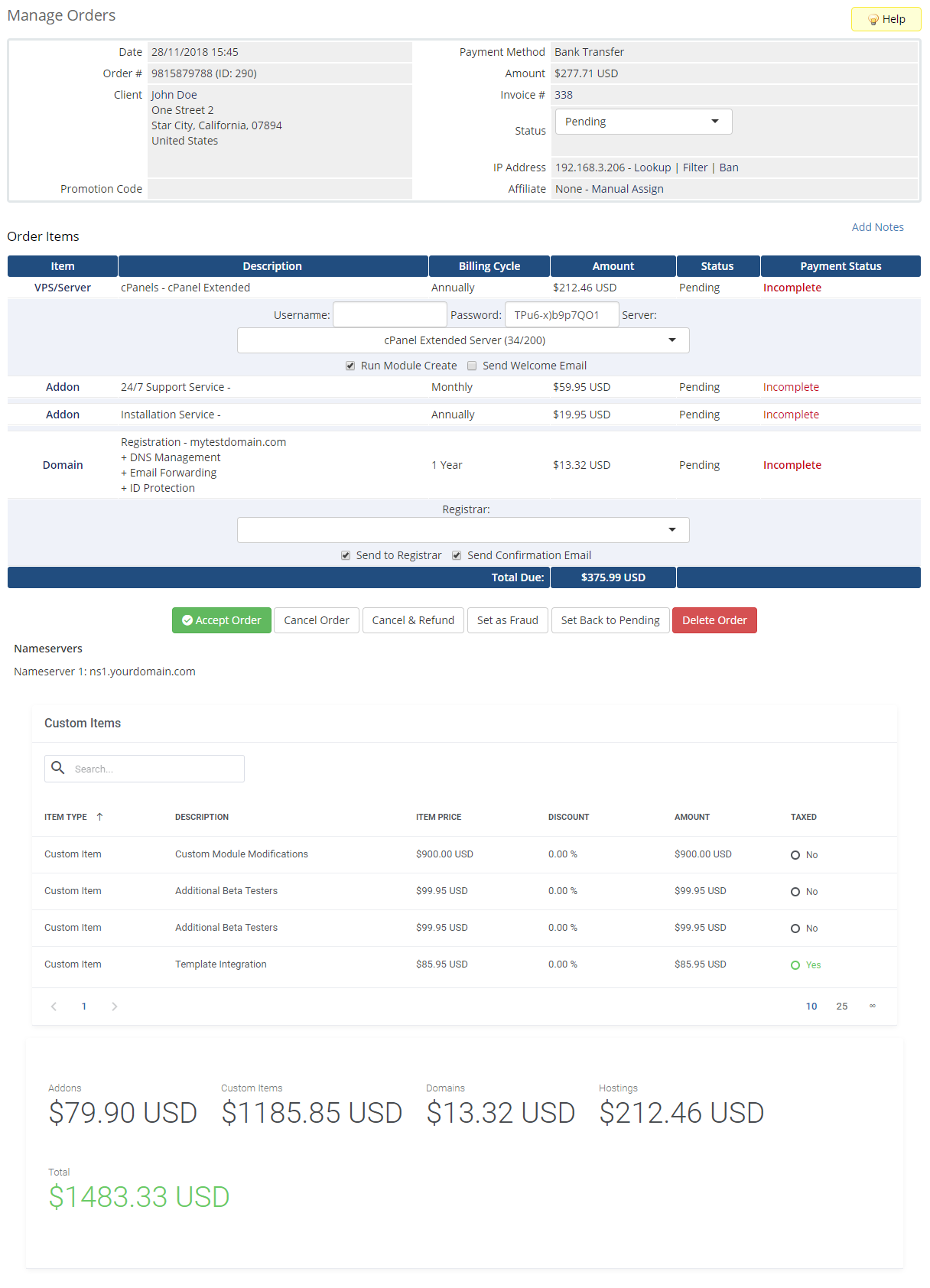This screenshot has height=1288, width=930.
Task: Open the Registrar dropdown
Action: pyautogui.click(x=463, y=530)
